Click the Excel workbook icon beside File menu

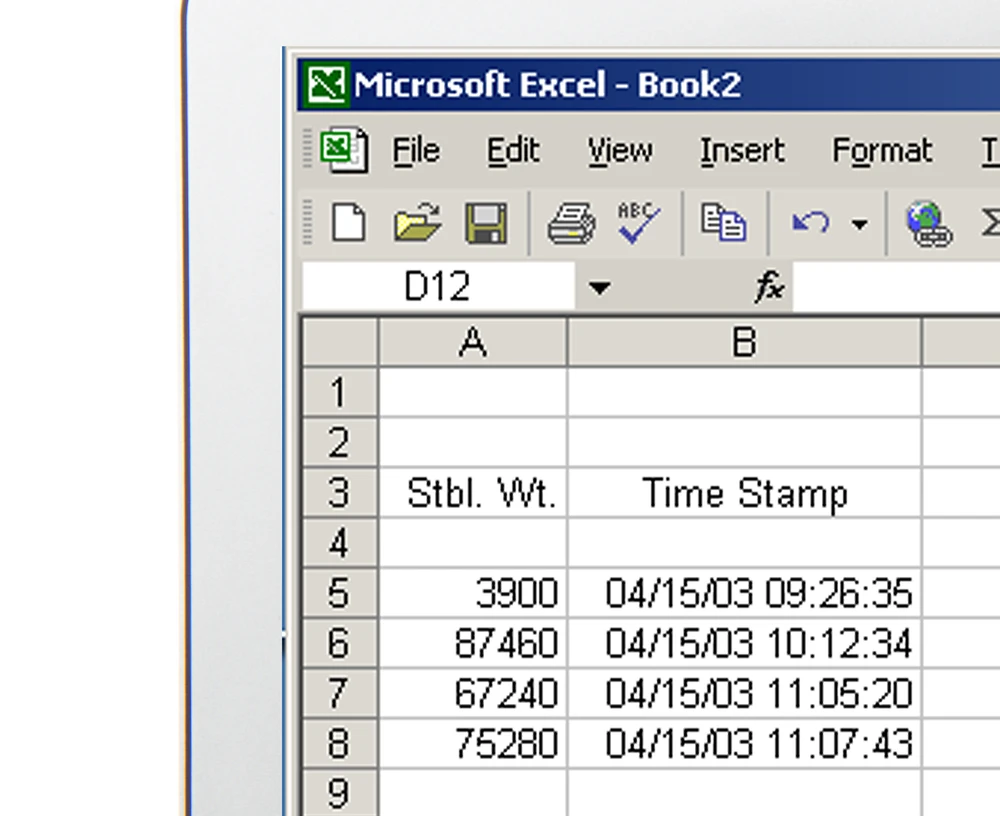[x=343, y=151]
